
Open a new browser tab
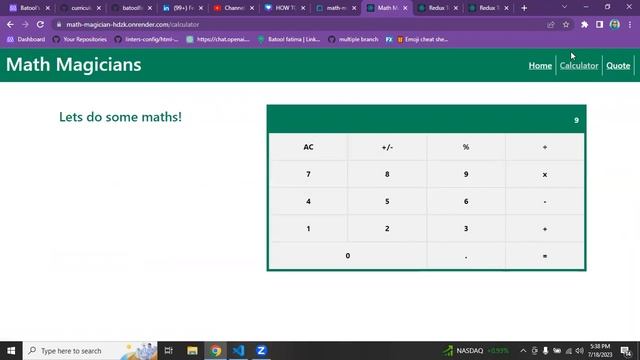click(524, 8)
